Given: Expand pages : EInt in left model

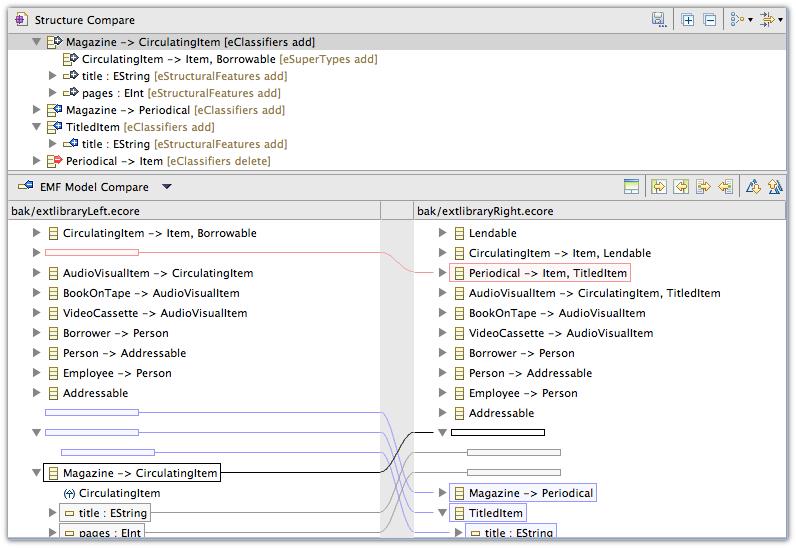Looking at the screenshot, I should (x=52, y=533).
